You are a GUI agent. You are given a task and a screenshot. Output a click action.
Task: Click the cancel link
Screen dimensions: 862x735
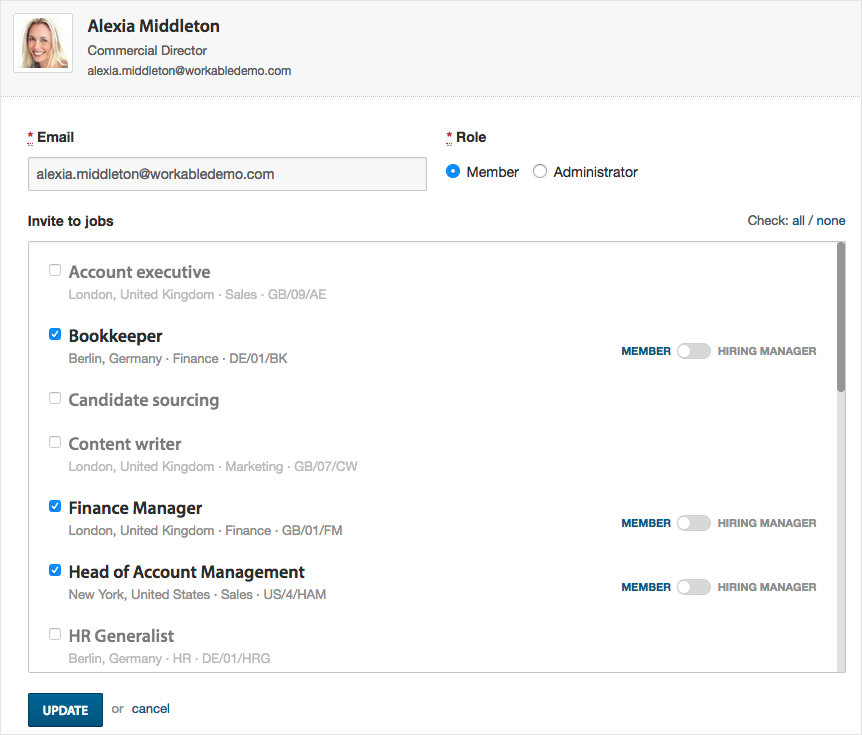pyautogui.click(x=151, y=709)
